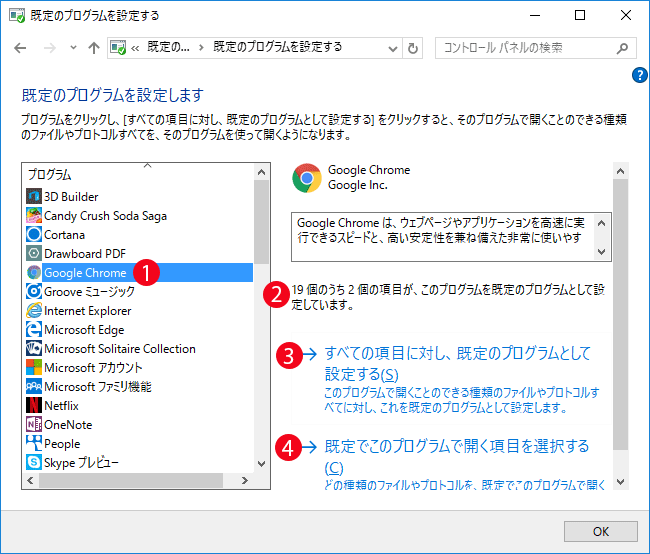This screenshot has width=650, height=554.
Task: Select Internet Explorer entry
Action: pyautogui.click(x=139, y=310)
